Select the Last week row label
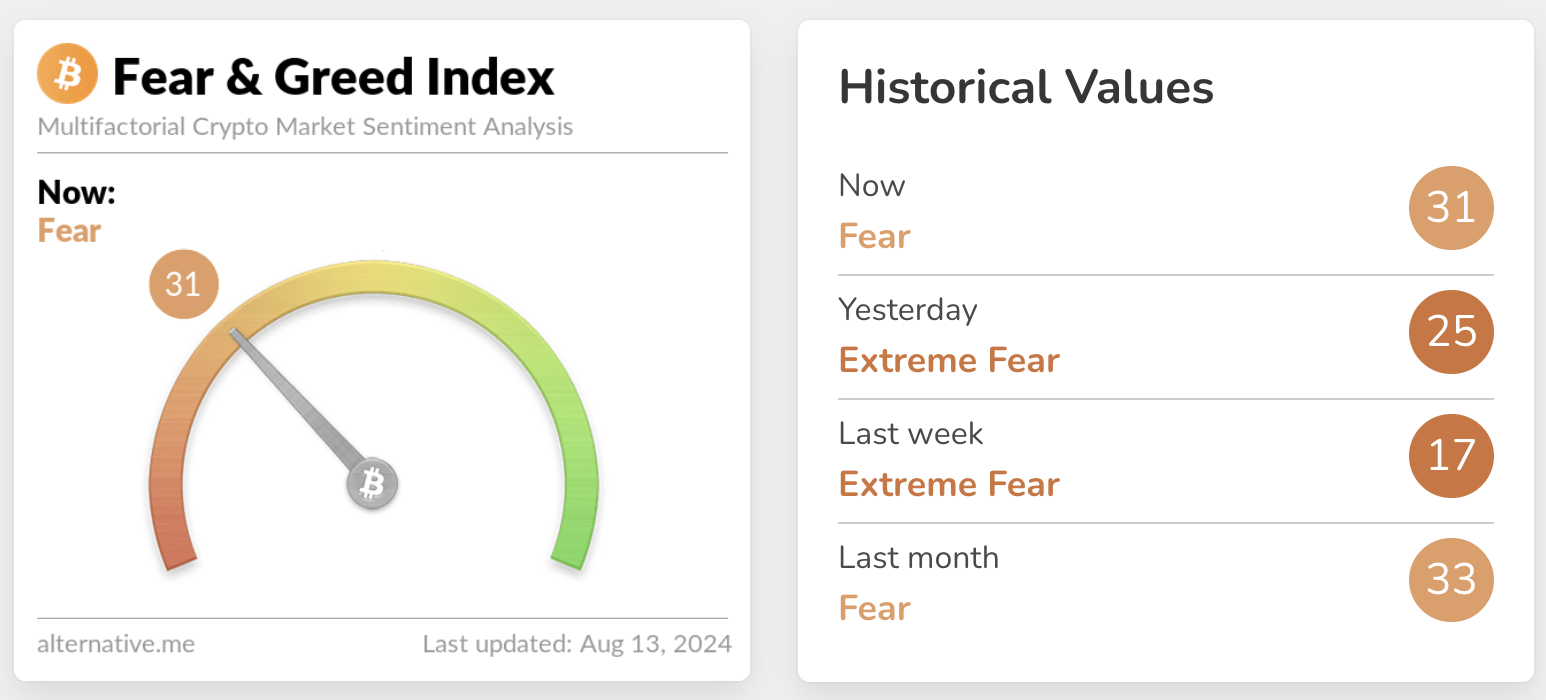1546x700 pixels. (x=910, y=434)
